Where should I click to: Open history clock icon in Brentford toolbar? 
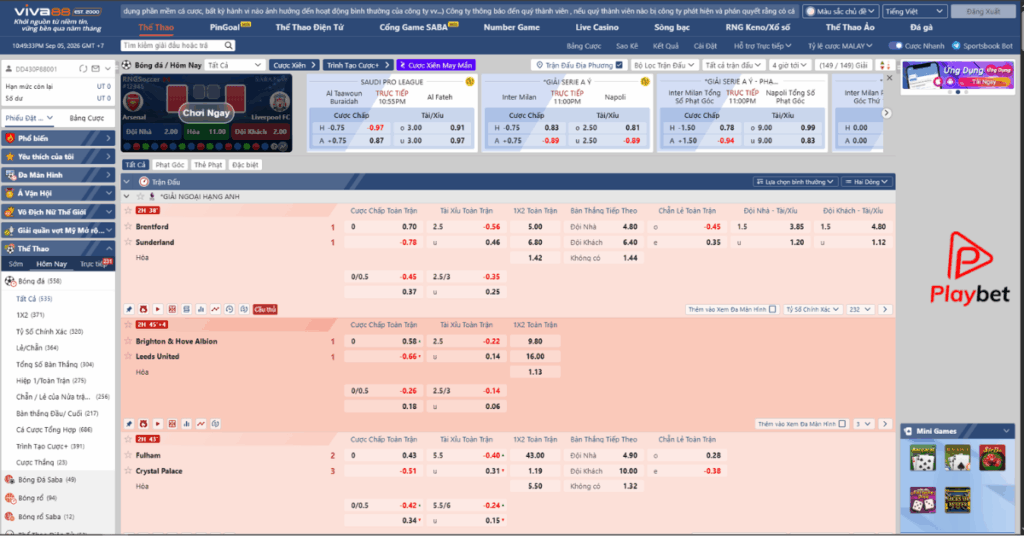tap(229, 309)
